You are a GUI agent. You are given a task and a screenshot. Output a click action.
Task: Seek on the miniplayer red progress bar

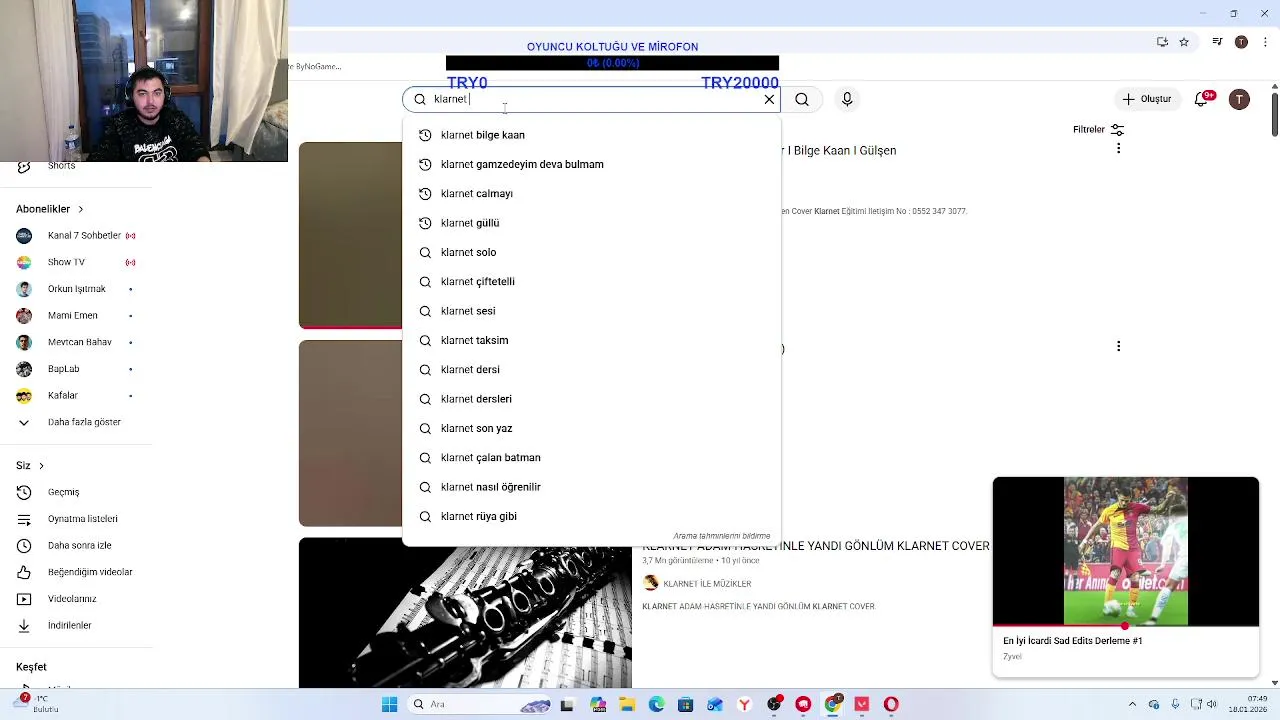(1126, 626)
